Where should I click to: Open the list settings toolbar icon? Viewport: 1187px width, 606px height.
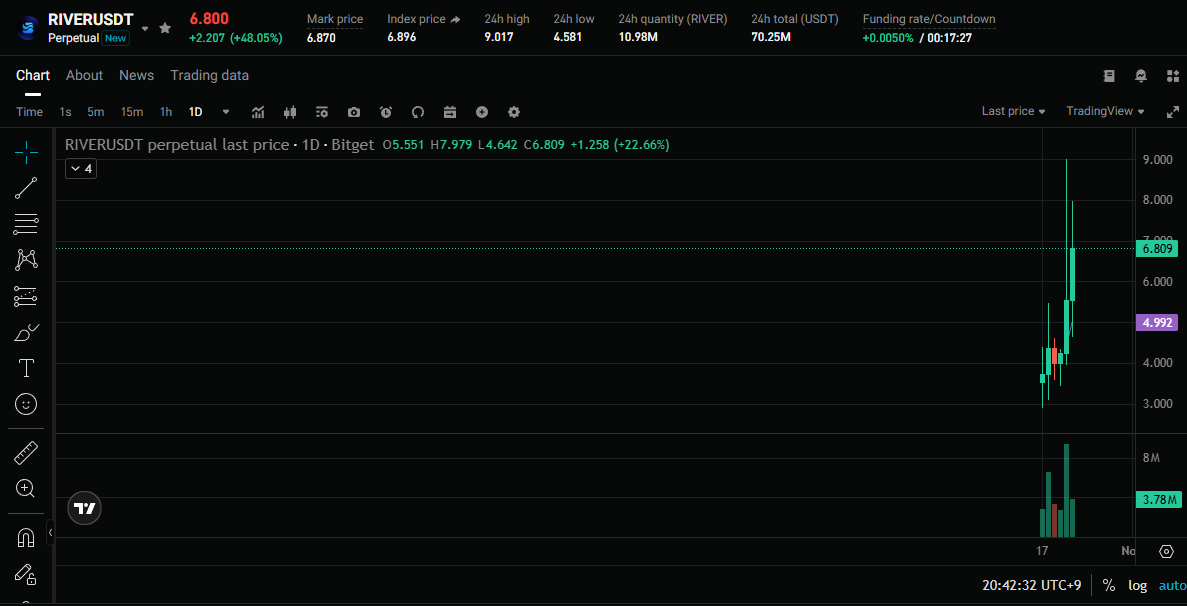[x=322, y=112]
